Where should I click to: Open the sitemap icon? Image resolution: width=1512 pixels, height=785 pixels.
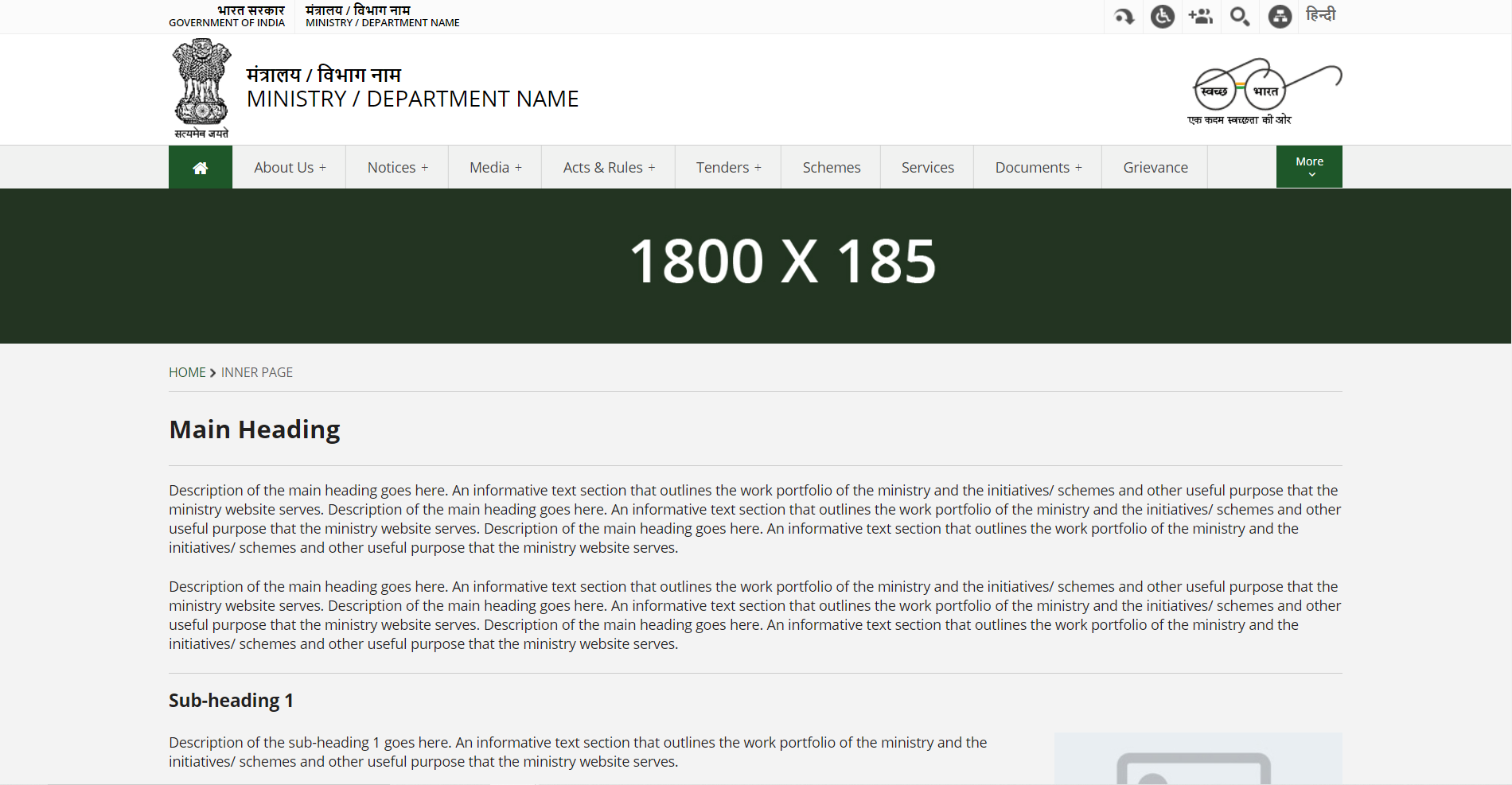[1280, 16]
